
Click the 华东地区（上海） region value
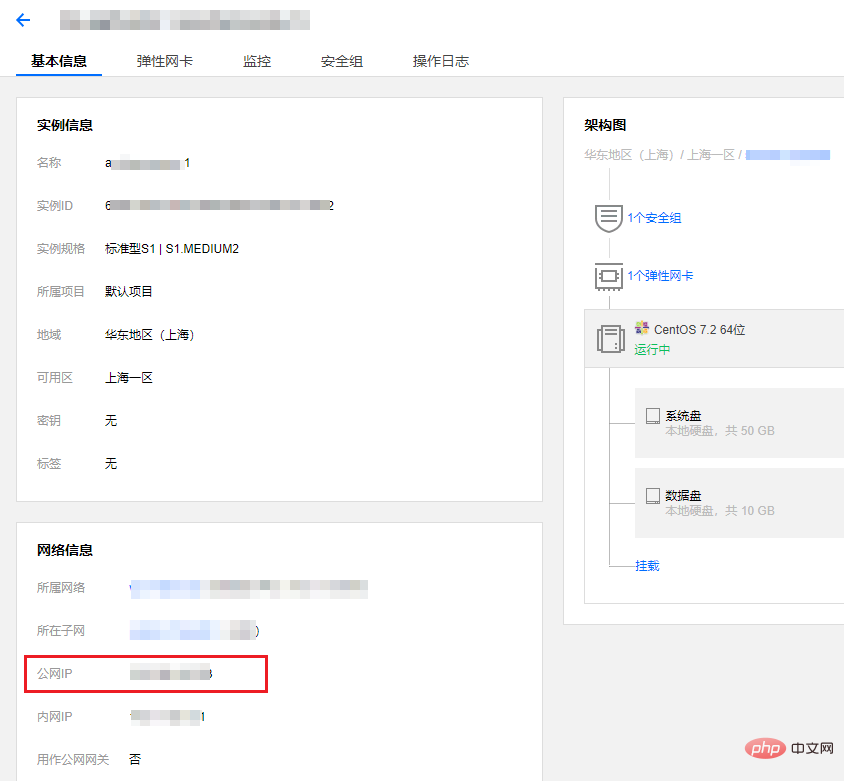[x=150, y=335]
